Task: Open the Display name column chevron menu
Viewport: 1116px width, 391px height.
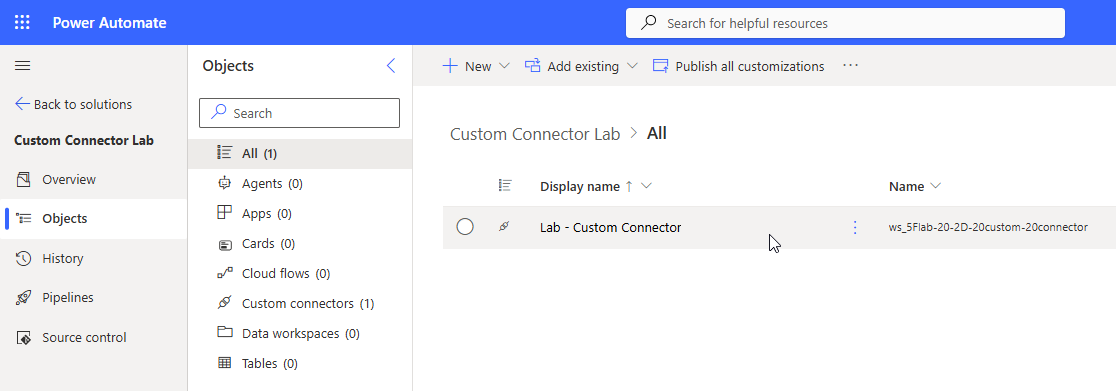Action: coord(646,187)
